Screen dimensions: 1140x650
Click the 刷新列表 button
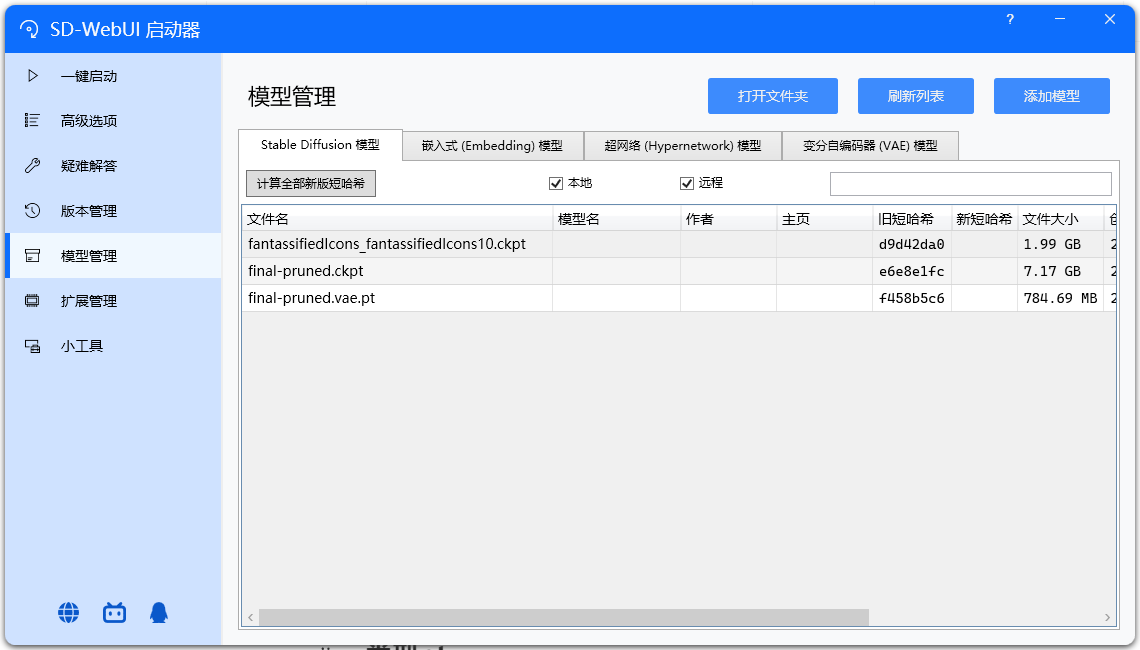click(x=915, y=96)
